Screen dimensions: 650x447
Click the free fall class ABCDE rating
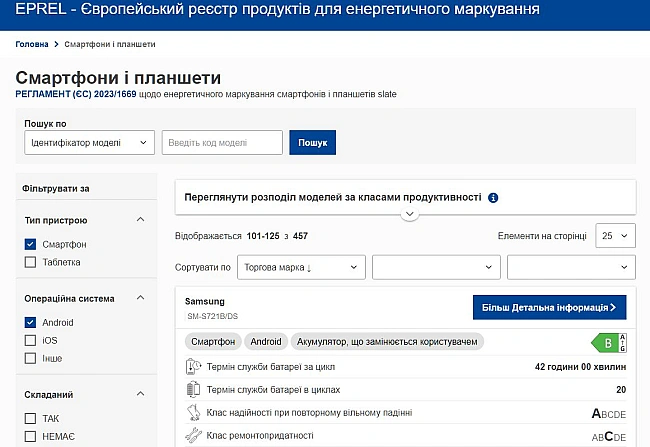click(x=609, y=413)
